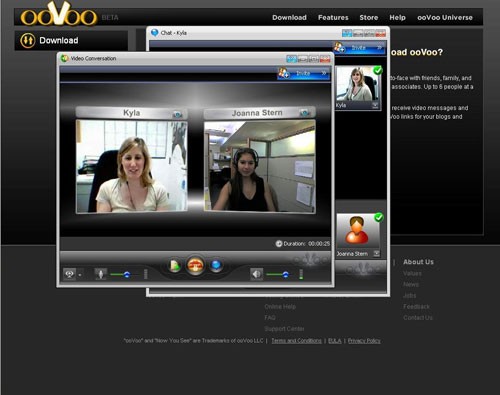This screenshot has width=500, height=395.
Task: Click the speaker level meter indicator
Action: [x=301, y=274]
